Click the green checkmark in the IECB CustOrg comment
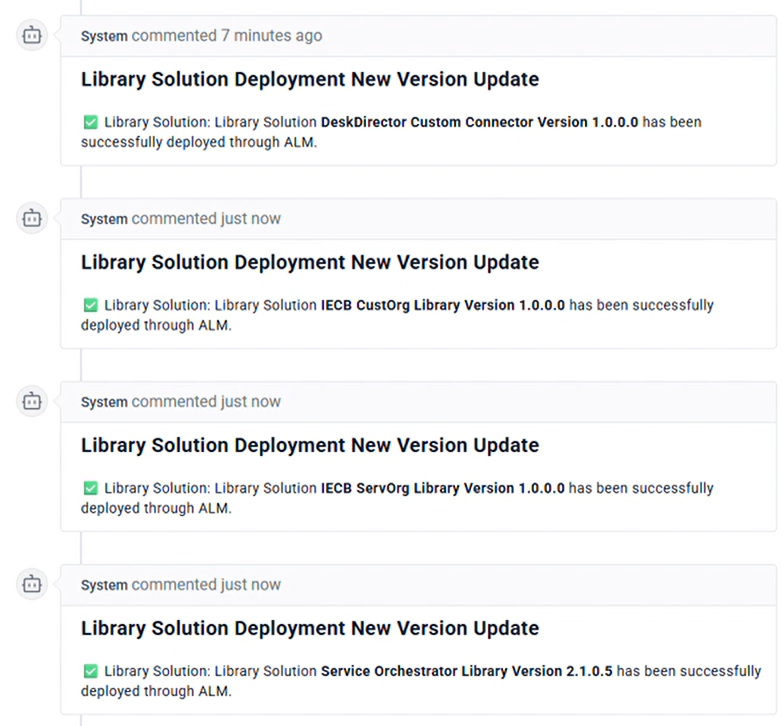The height and width of the screenshot is (726, 782). [x=90, y=305]
